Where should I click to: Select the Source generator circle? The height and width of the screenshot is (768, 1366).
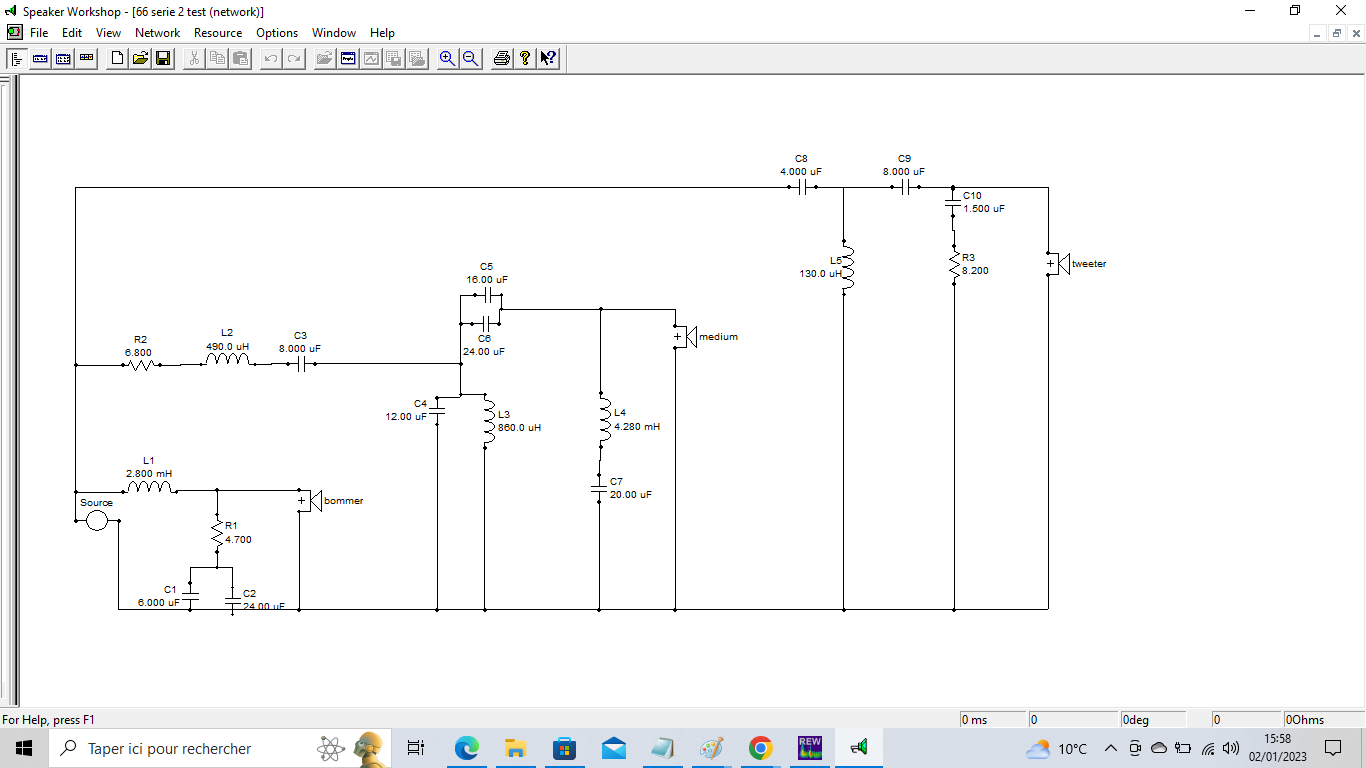click(97, 520)
